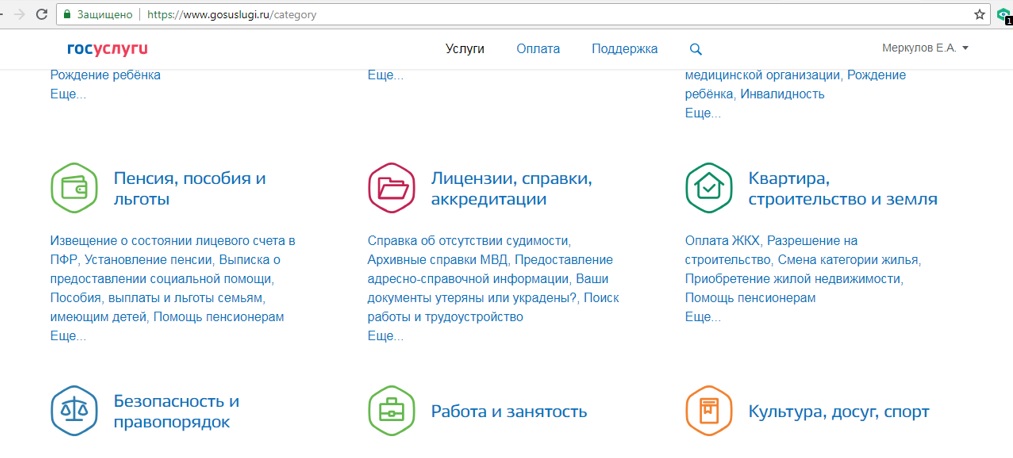Click the briefcase icon for Работа и занятость
Image resolution: width=1013 pixels, height=458 pixels.
[391, 411]
